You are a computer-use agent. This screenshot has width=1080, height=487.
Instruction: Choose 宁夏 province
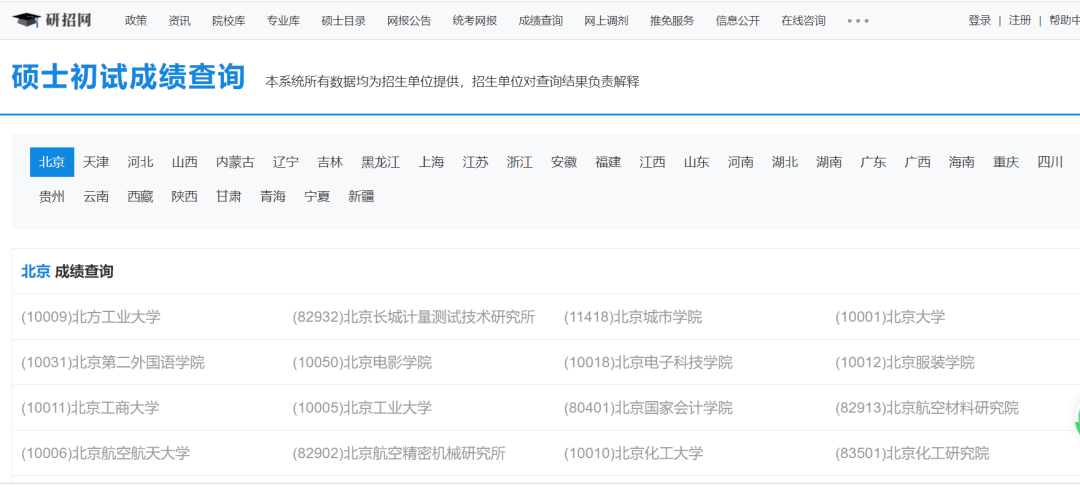pos(317,196)
